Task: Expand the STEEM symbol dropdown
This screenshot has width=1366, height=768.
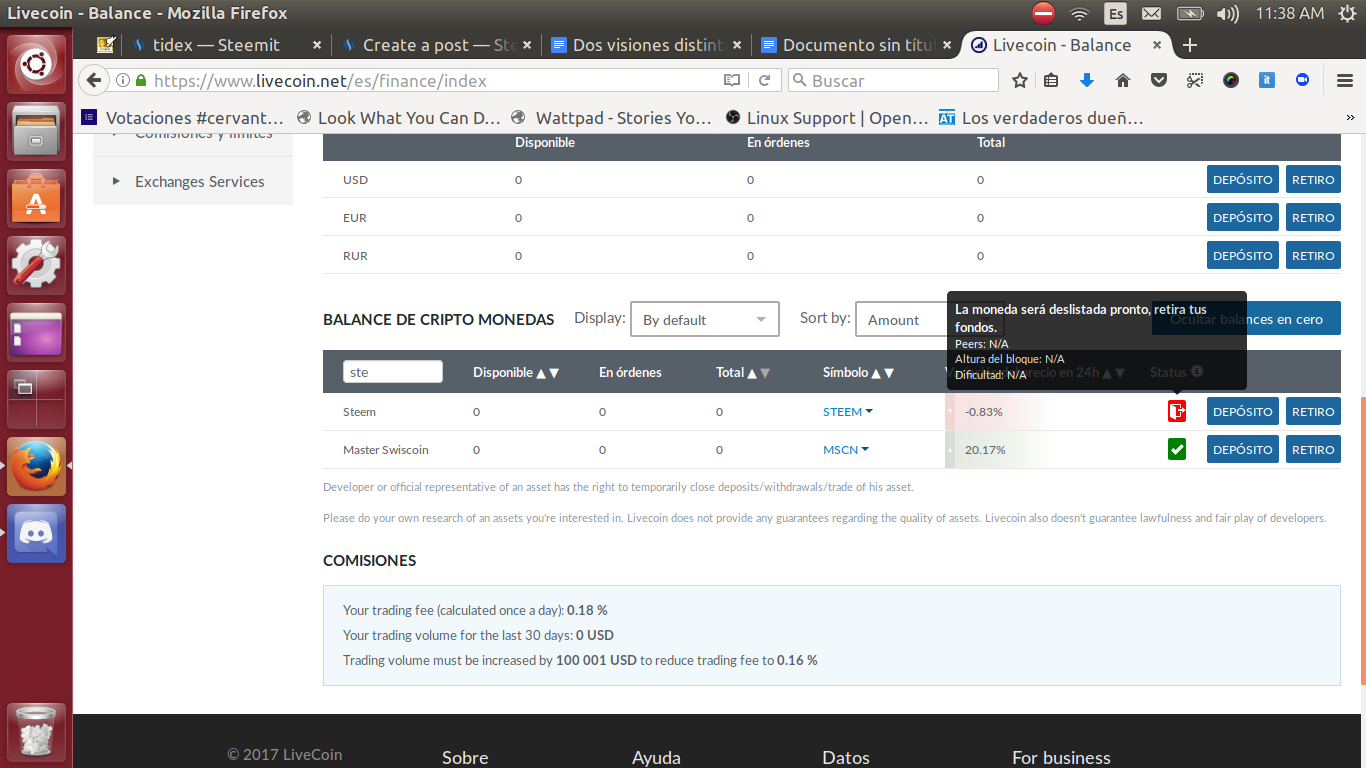Action: 847,411
